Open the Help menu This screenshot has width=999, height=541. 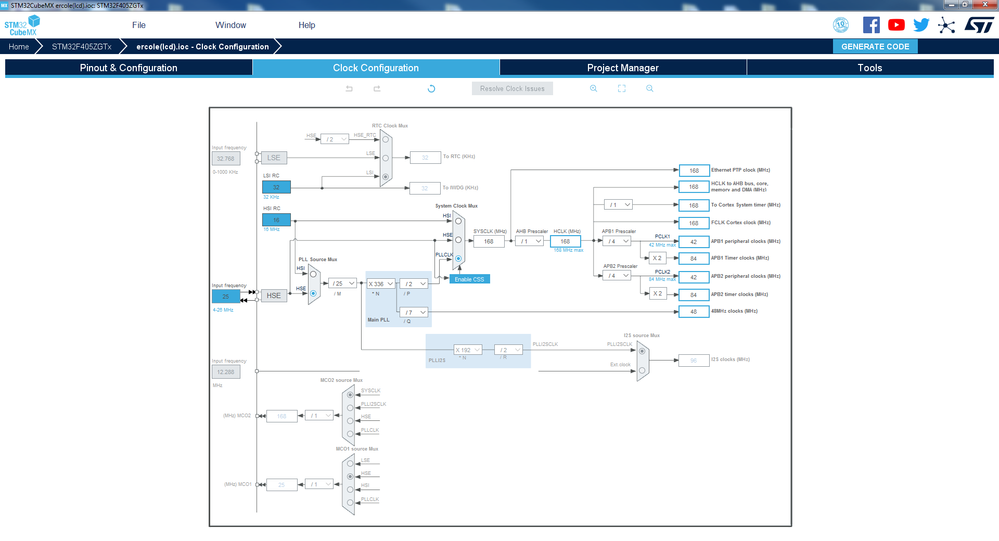[x=306, y=25]
